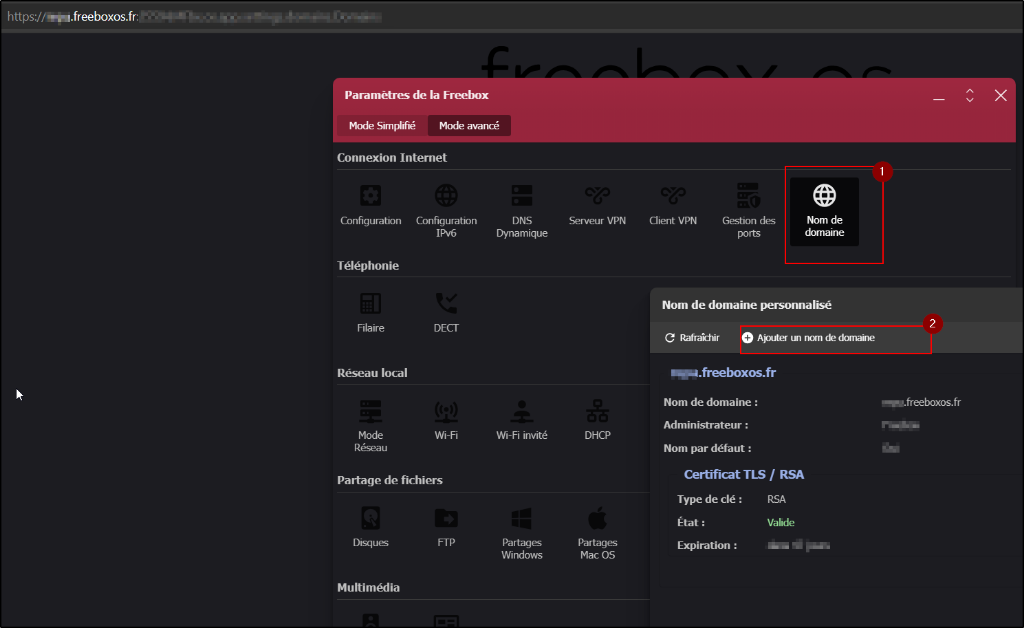
Task: Open Partages Mac OS settings
Action: pos(597,533)
